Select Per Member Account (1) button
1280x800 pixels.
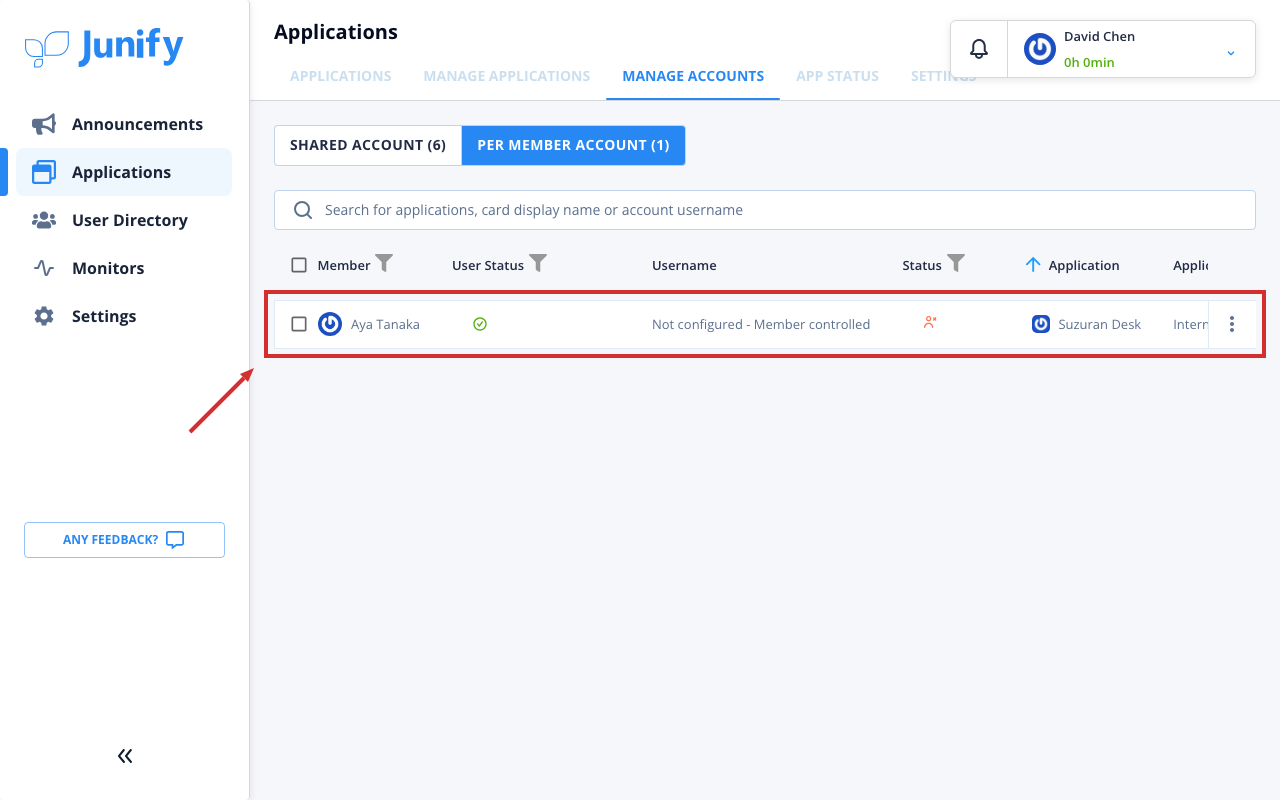(x=574, y=145)
